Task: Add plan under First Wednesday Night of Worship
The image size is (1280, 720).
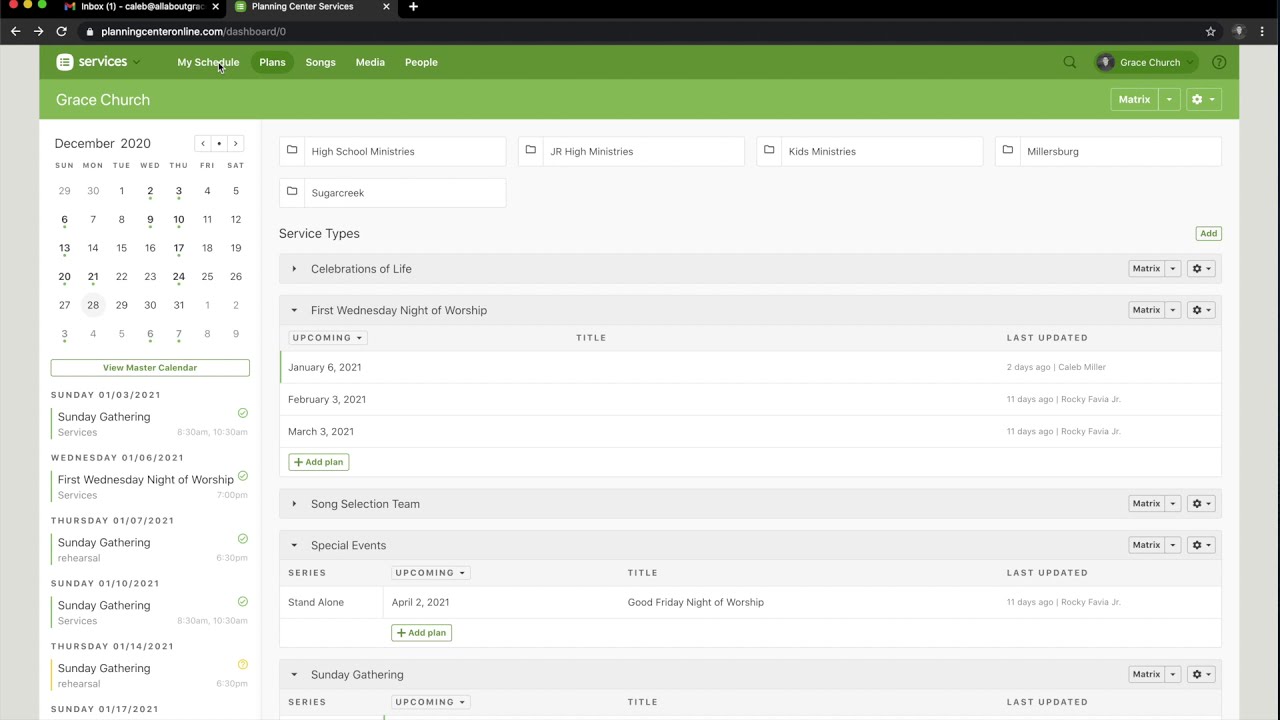Action: click(x=319, y=462)
